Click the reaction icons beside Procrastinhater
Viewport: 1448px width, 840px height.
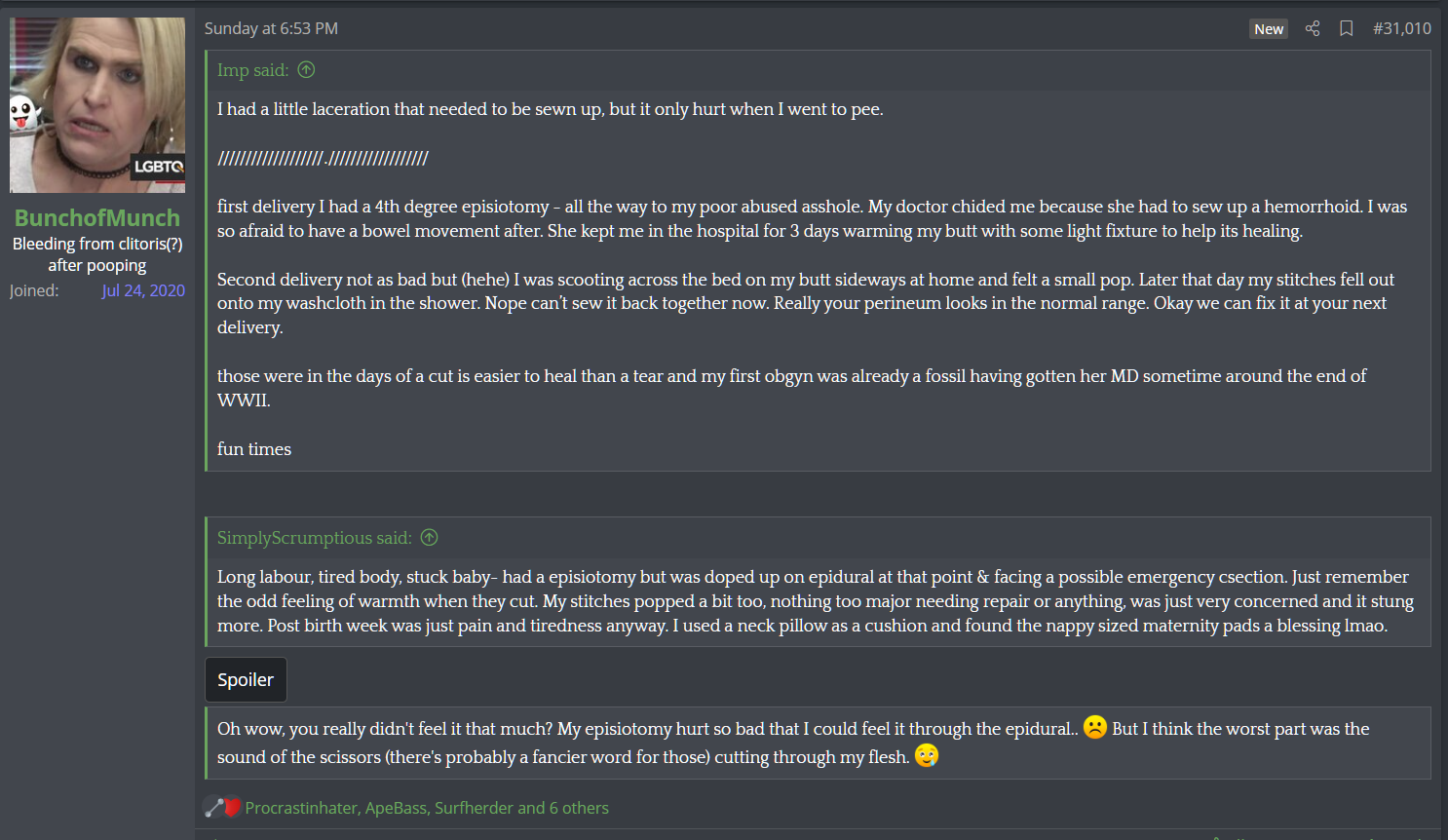click(x=222, y=807)
